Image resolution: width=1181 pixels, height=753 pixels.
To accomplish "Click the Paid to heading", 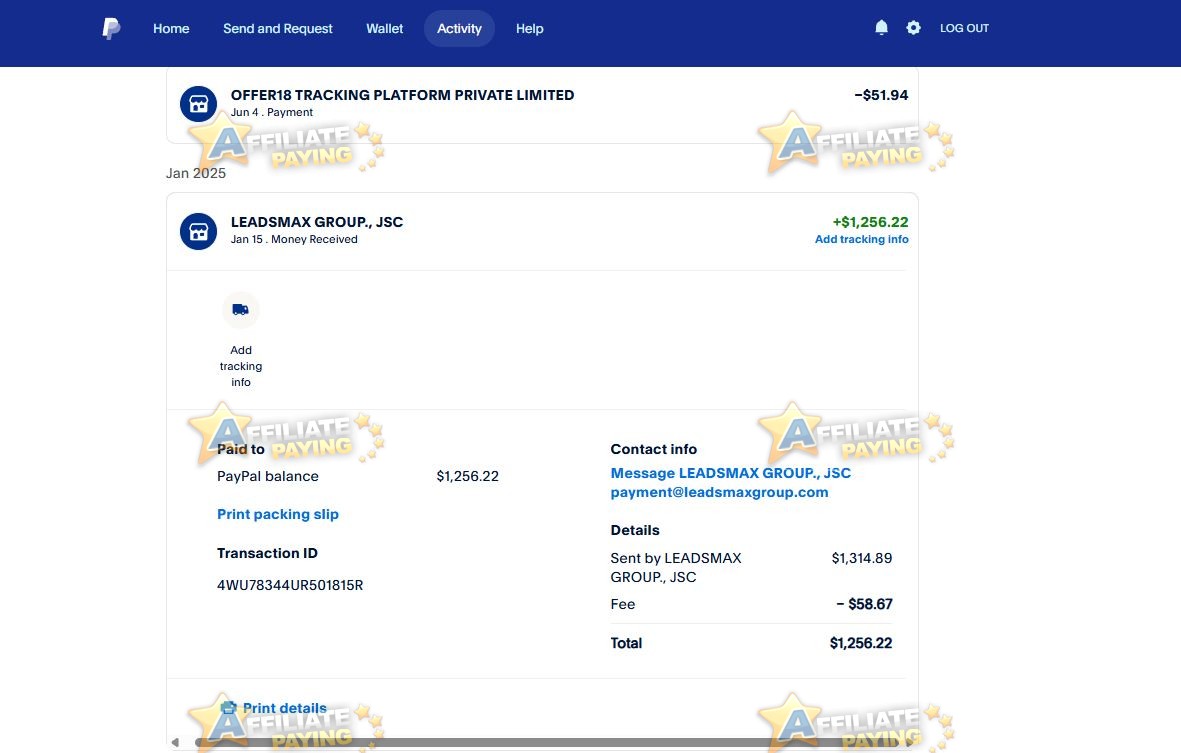I will pyautogui.click(x=241, y=450).
